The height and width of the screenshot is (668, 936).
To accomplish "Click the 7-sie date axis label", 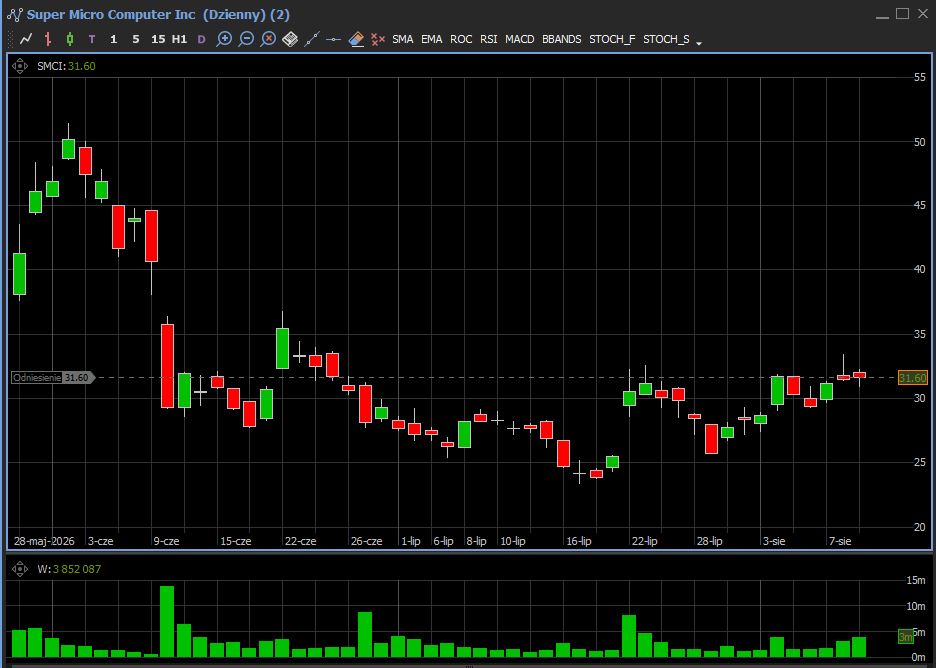I will (x=840, y=541).
